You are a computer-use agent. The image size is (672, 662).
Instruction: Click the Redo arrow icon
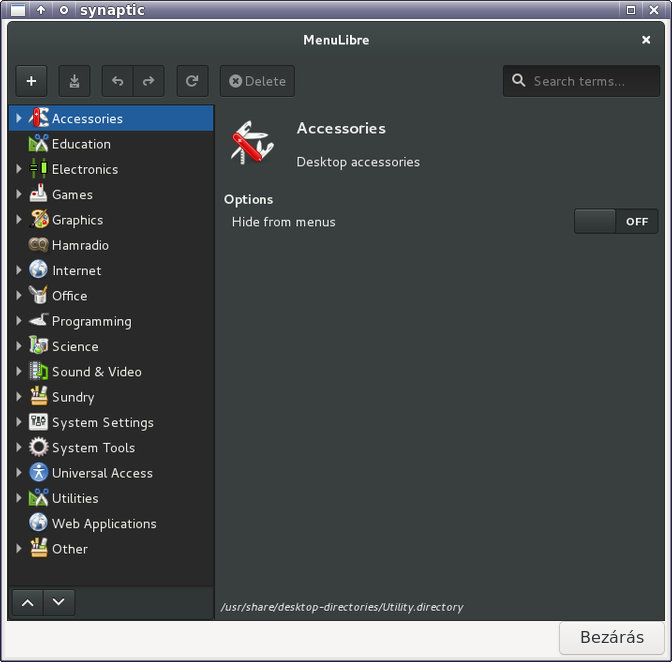click(149, 81)
